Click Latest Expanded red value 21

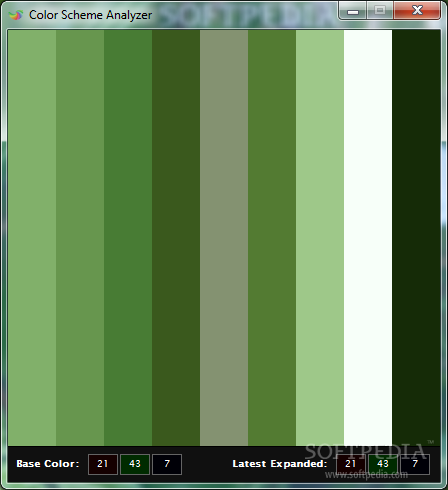[x=351, y=464]
